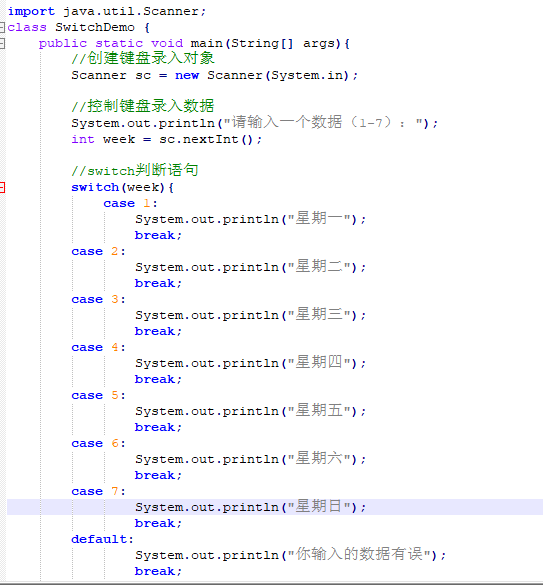This screenshot has width=543, height=585.
Task: Click the public static void main declaration
Action: (194, 44)
